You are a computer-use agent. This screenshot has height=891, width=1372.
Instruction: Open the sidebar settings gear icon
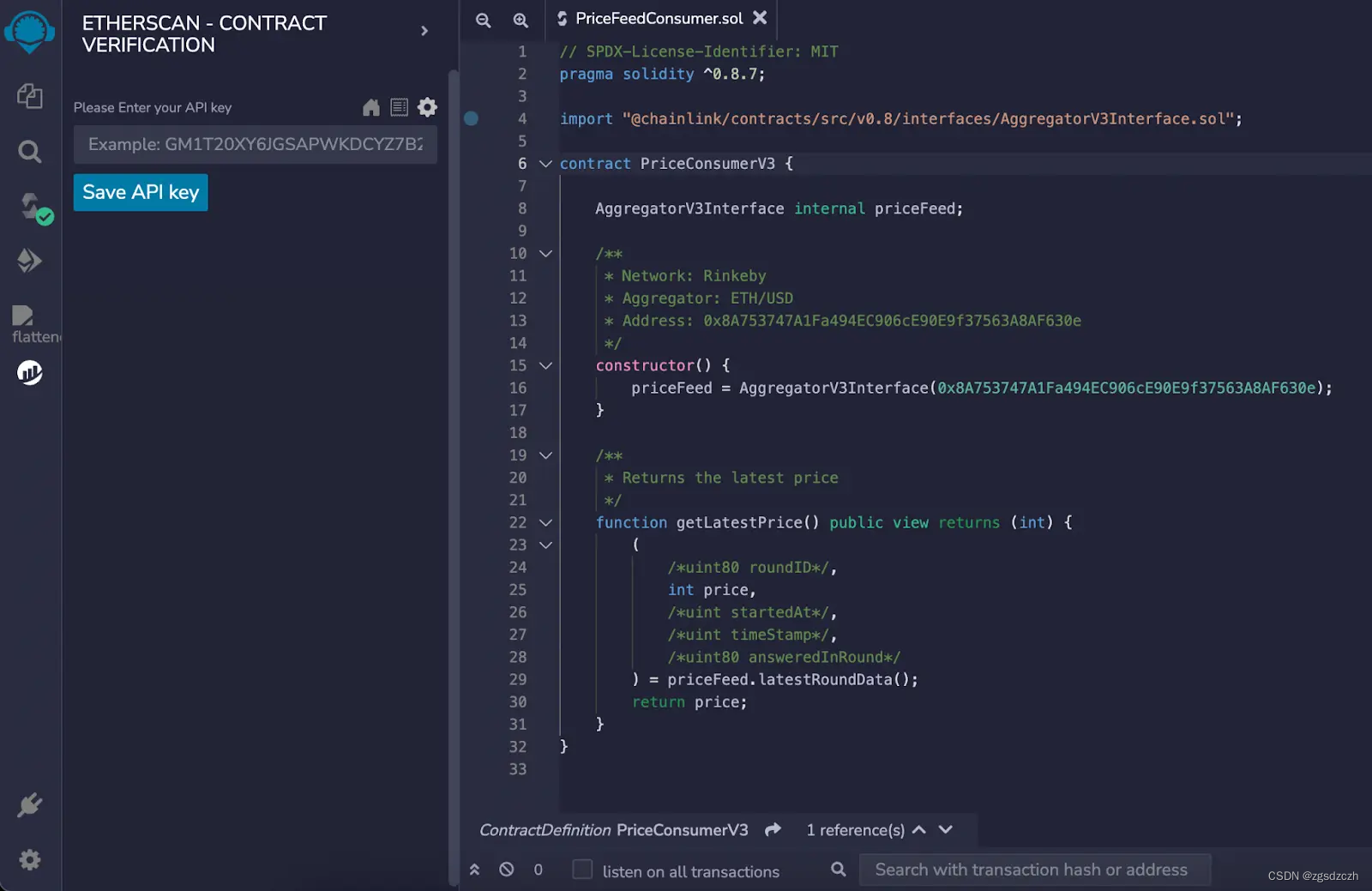pos(30,859)
